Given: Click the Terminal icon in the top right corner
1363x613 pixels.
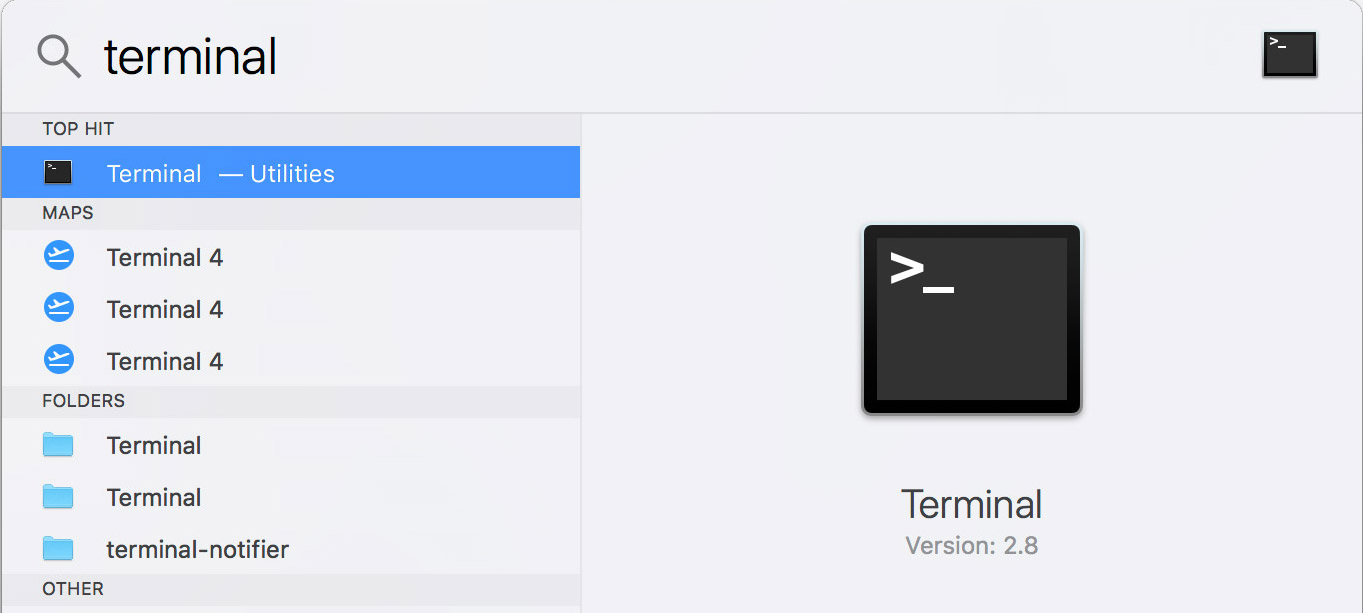Looking at the screenshot, I should pos(1289,55).
